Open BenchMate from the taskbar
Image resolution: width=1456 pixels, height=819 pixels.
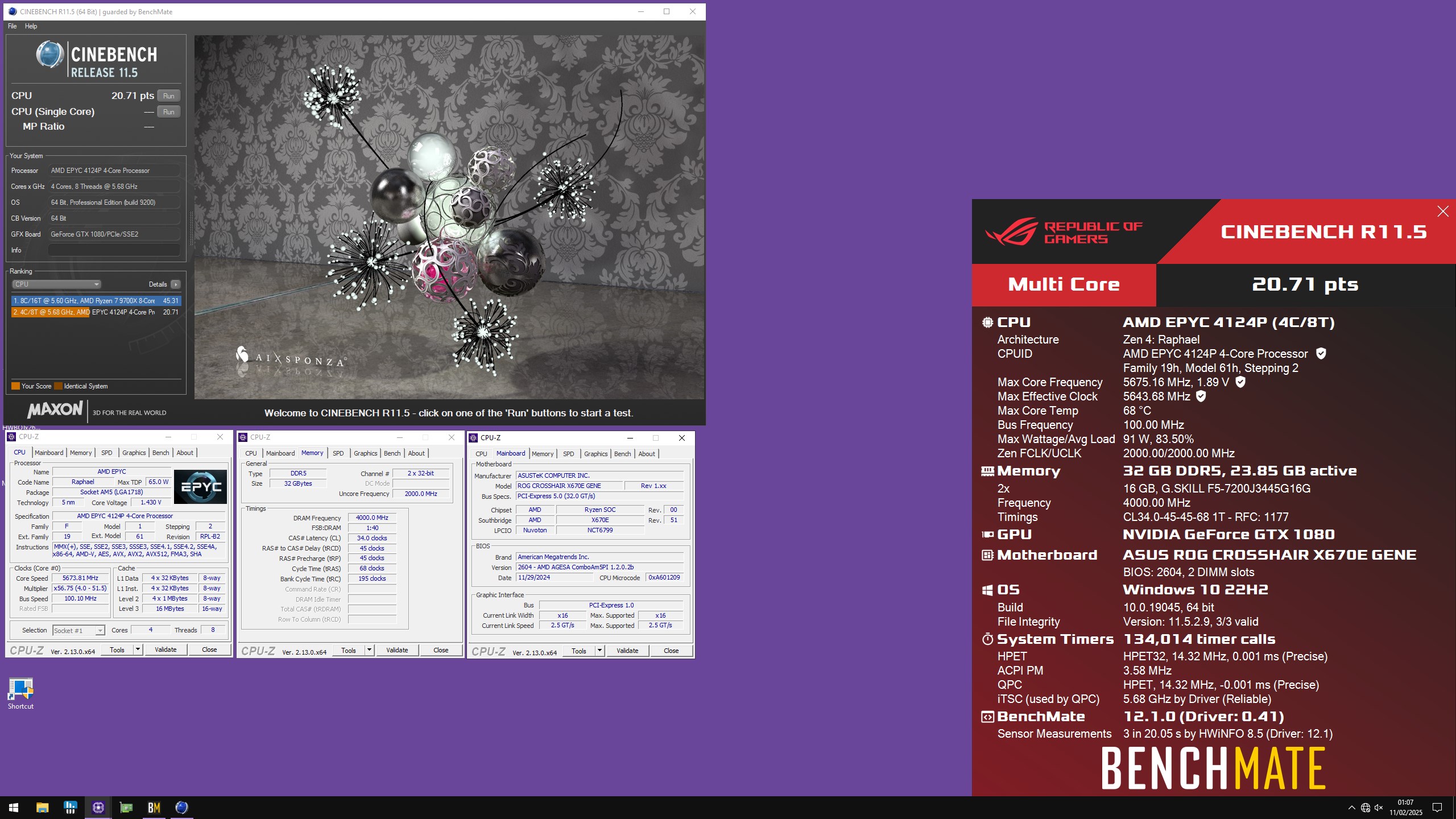coord(154,808)
